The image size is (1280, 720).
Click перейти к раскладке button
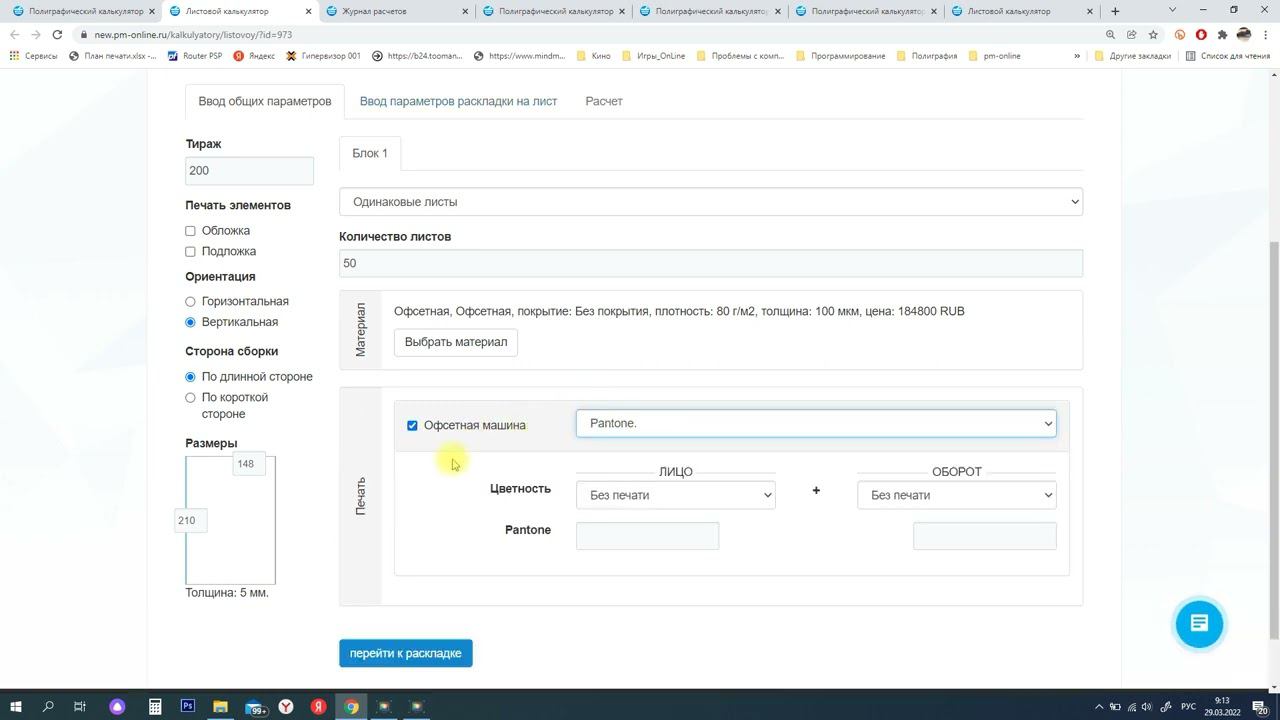(x=406, y=653)
